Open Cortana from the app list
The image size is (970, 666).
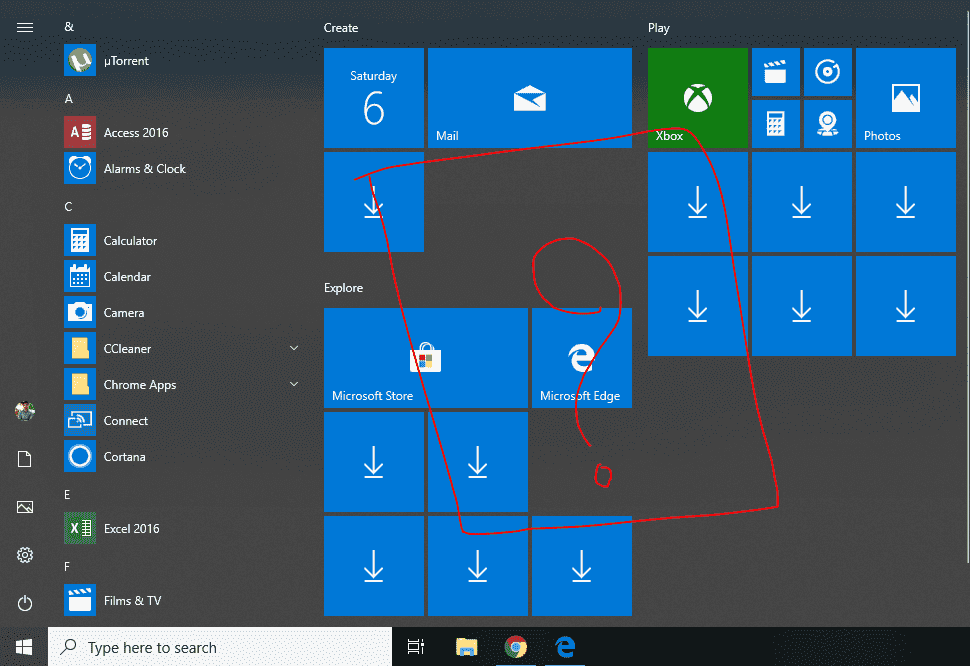coord(184,456)
